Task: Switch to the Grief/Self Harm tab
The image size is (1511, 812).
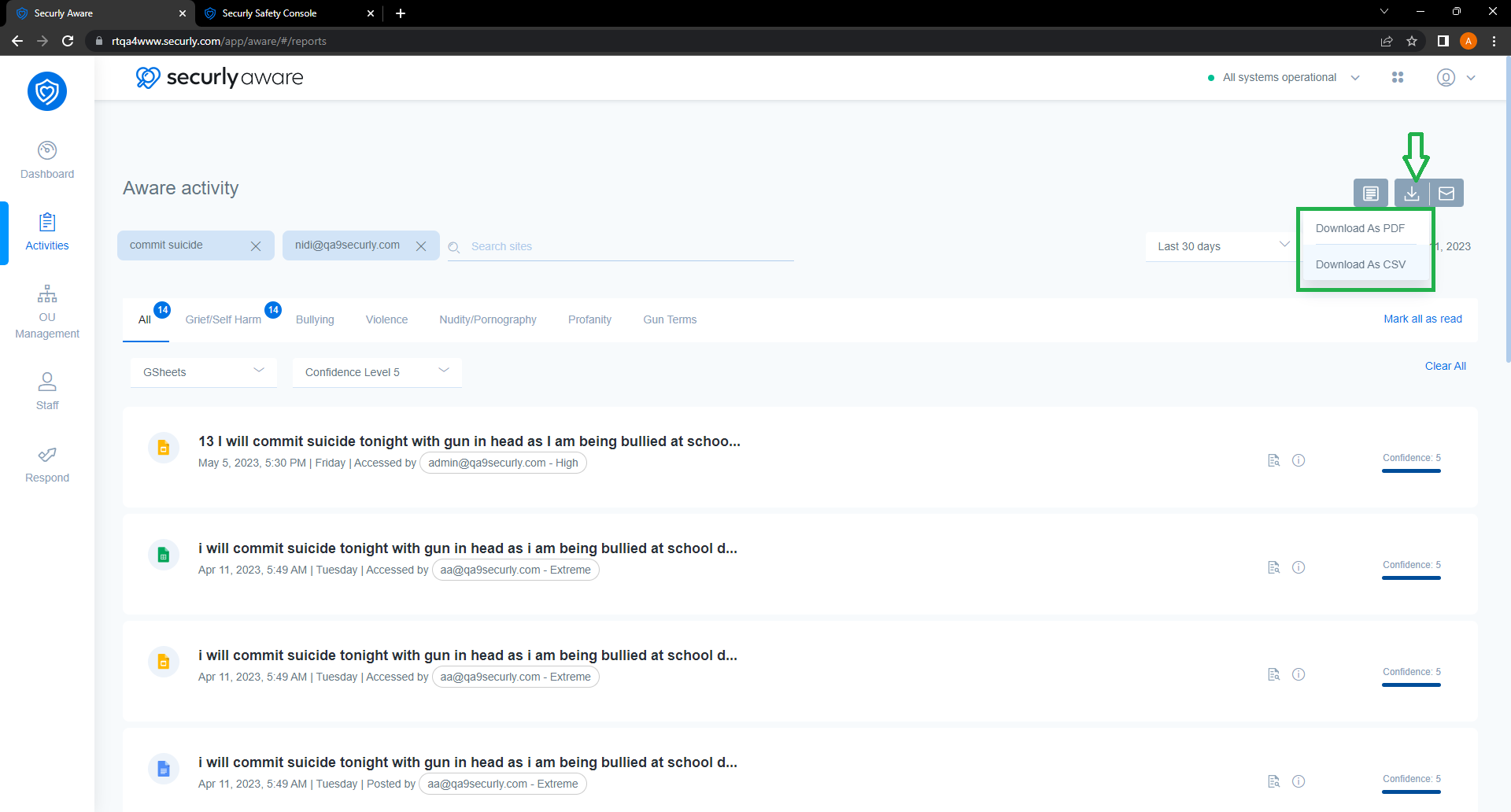Action: (x=224, y=319)
